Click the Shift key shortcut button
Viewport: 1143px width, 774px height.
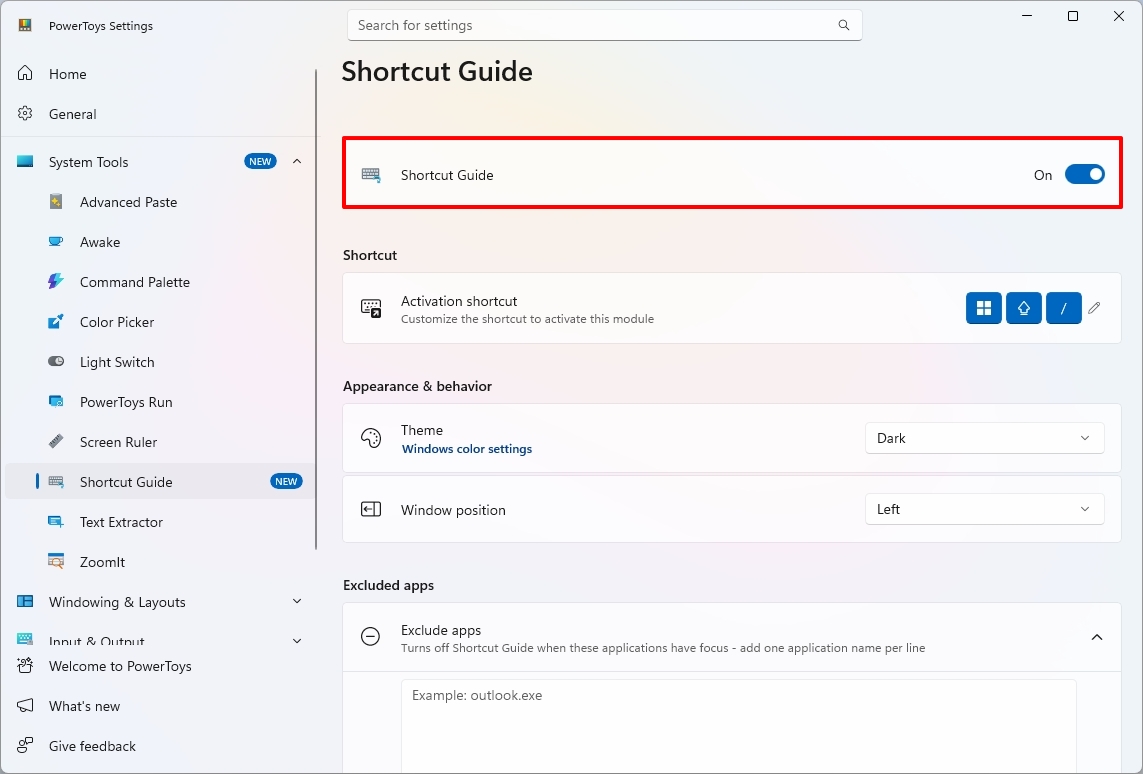1023,308
